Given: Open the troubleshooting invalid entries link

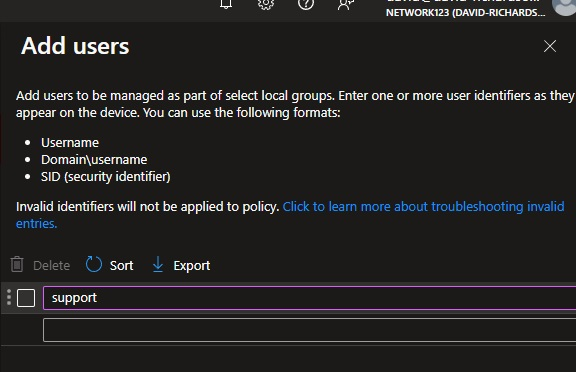Looking at the screenshot, I should click(x=423, y=207).
